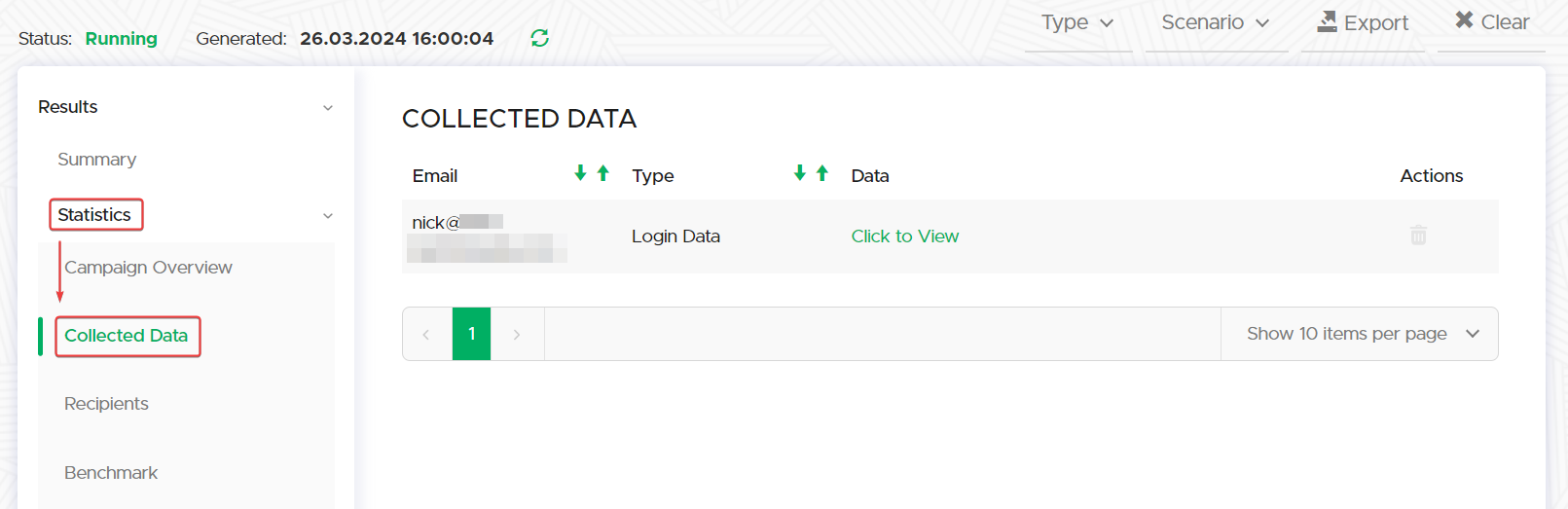Go to Recipients in the sidebar
1568x509 pixels.
pos(106,404)
